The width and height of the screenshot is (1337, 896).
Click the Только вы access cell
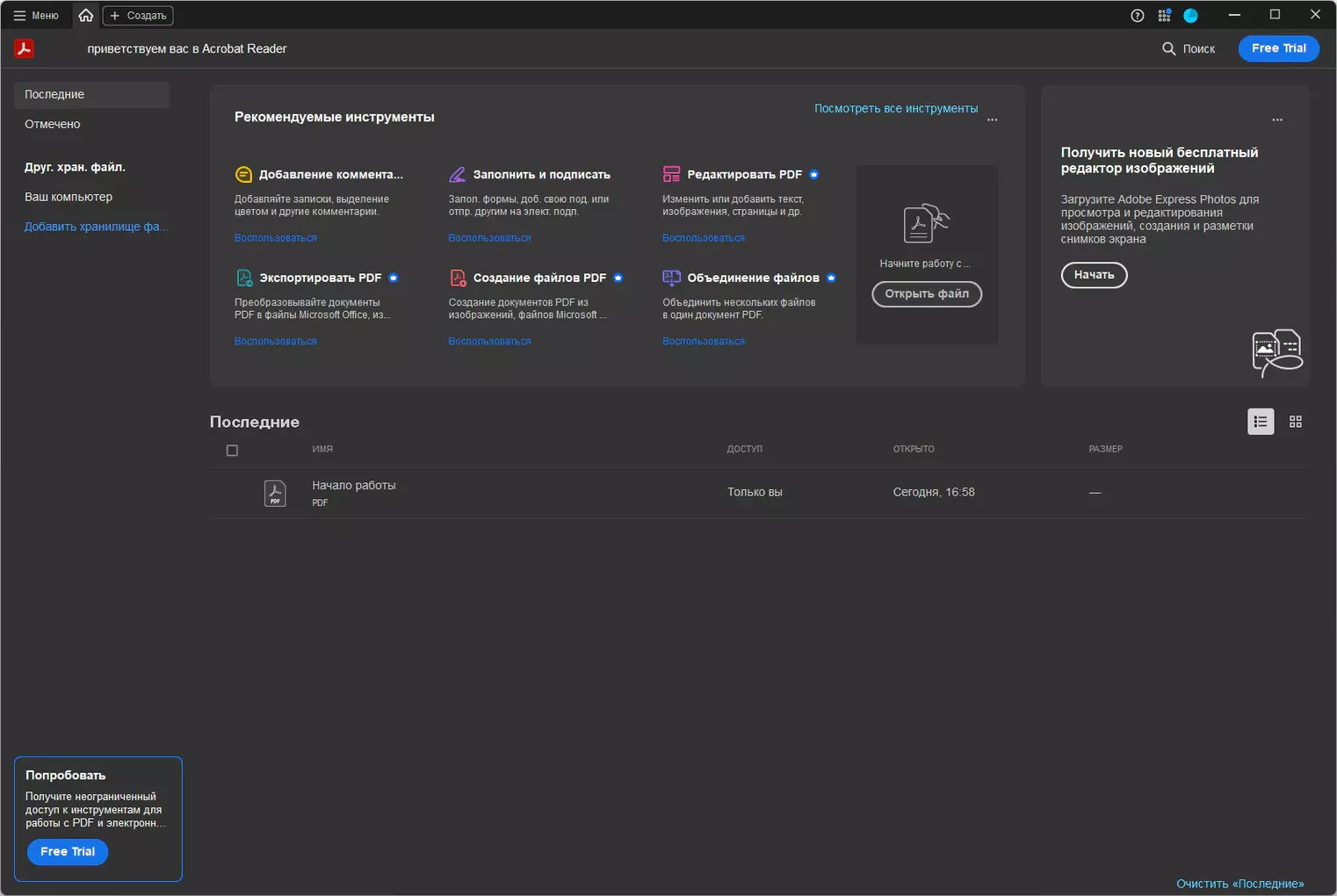[755, 492]
